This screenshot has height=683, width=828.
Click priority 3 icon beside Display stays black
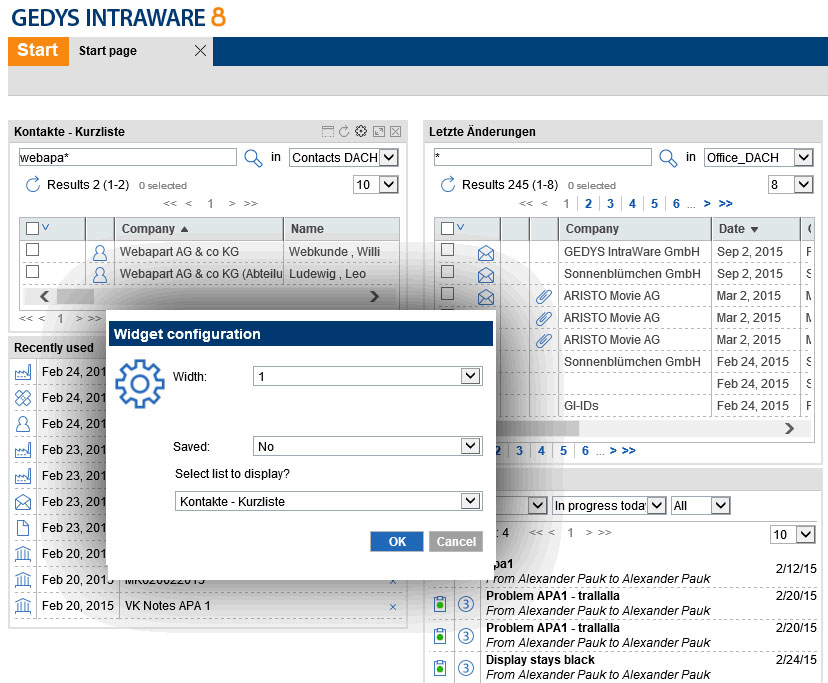[465, 668]
